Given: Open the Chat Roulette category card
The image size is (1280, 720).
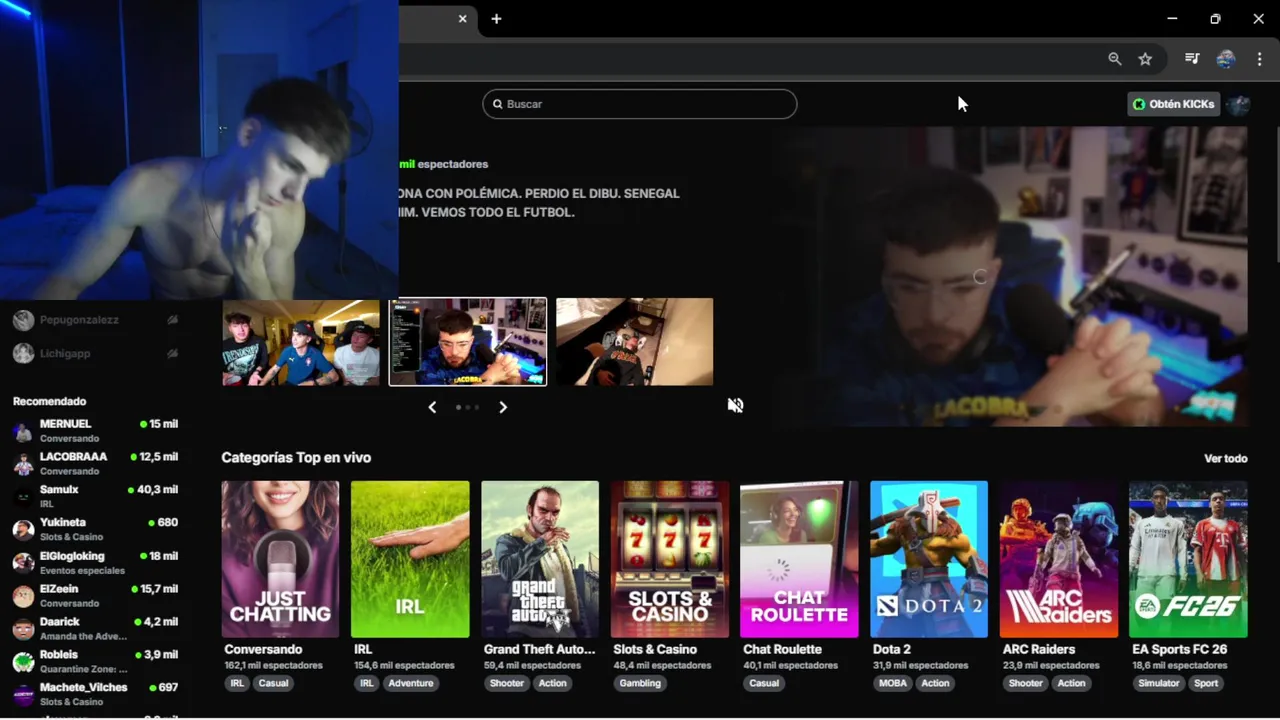Looking at the screenshot, I should [x=799, y=559].
